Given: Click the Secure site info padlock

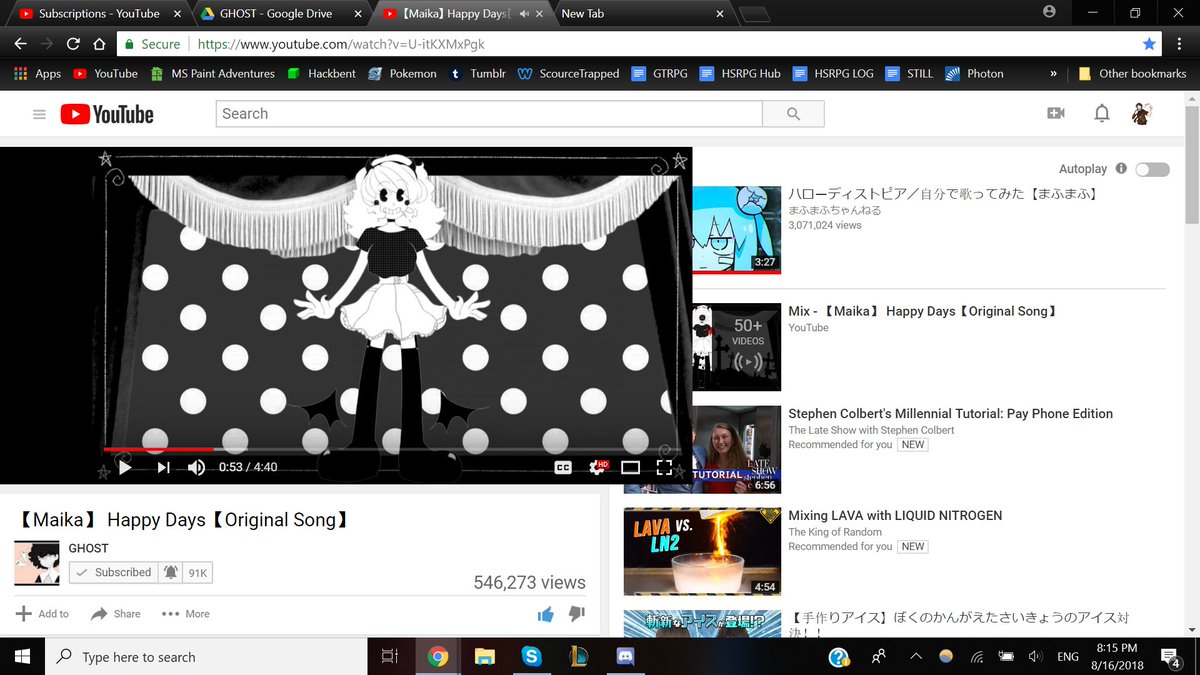Looking at the screenshot, I should pos(127,44).
